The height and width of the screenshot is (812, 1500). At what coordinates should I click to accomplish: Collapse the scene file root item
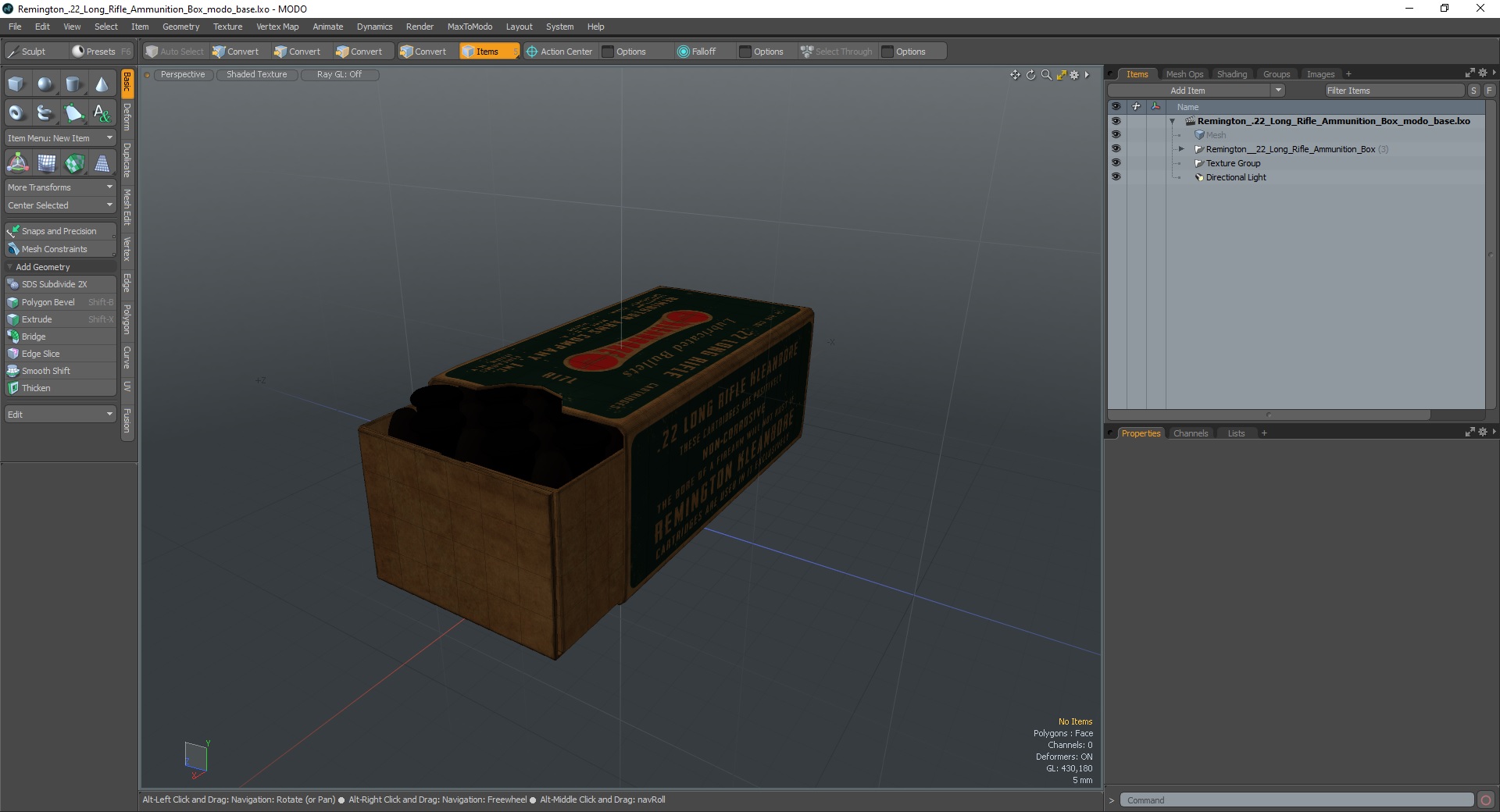pos(1172,121)
